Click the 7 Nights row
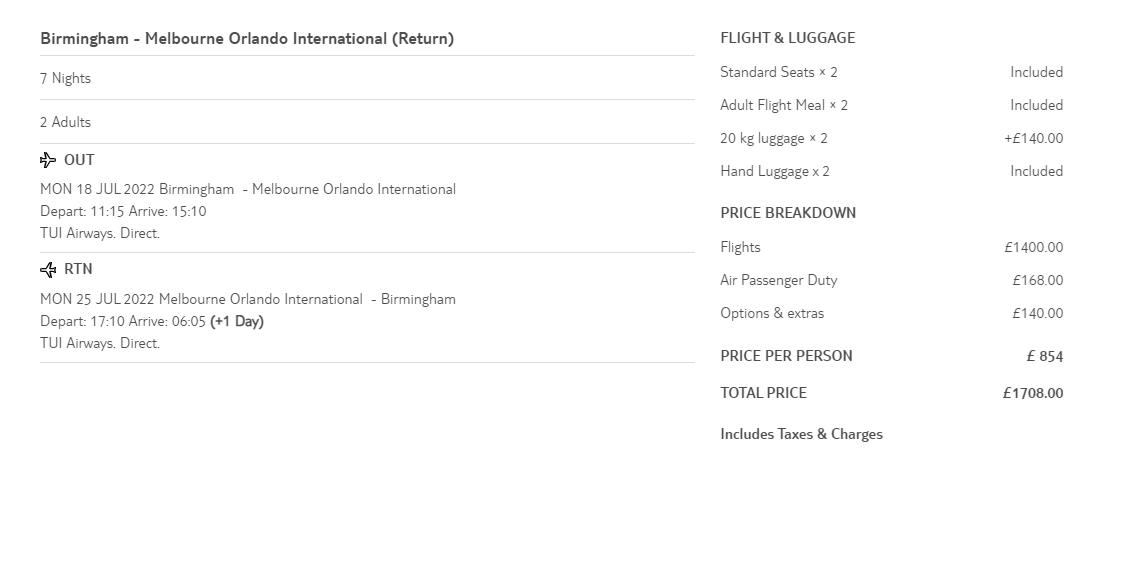Screen dimensions: 1143x587 [66, 79]
